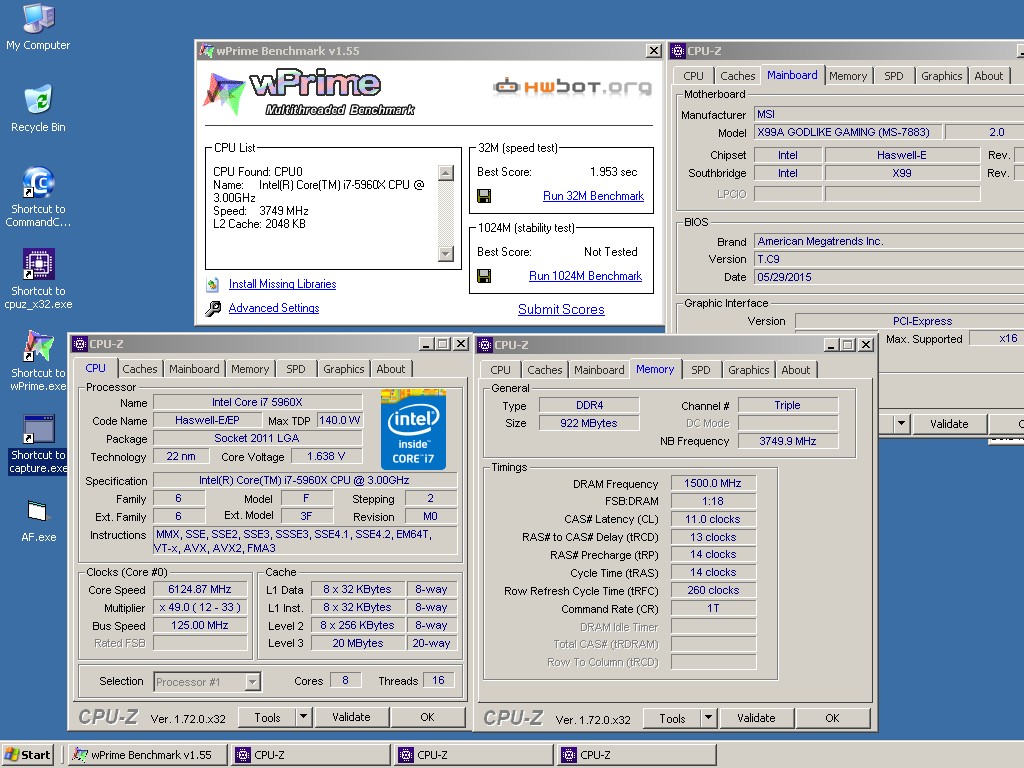Click DRAM Frequency value 1500.0 MHz
The image size is (1024, 768).
tap(712, 483)
